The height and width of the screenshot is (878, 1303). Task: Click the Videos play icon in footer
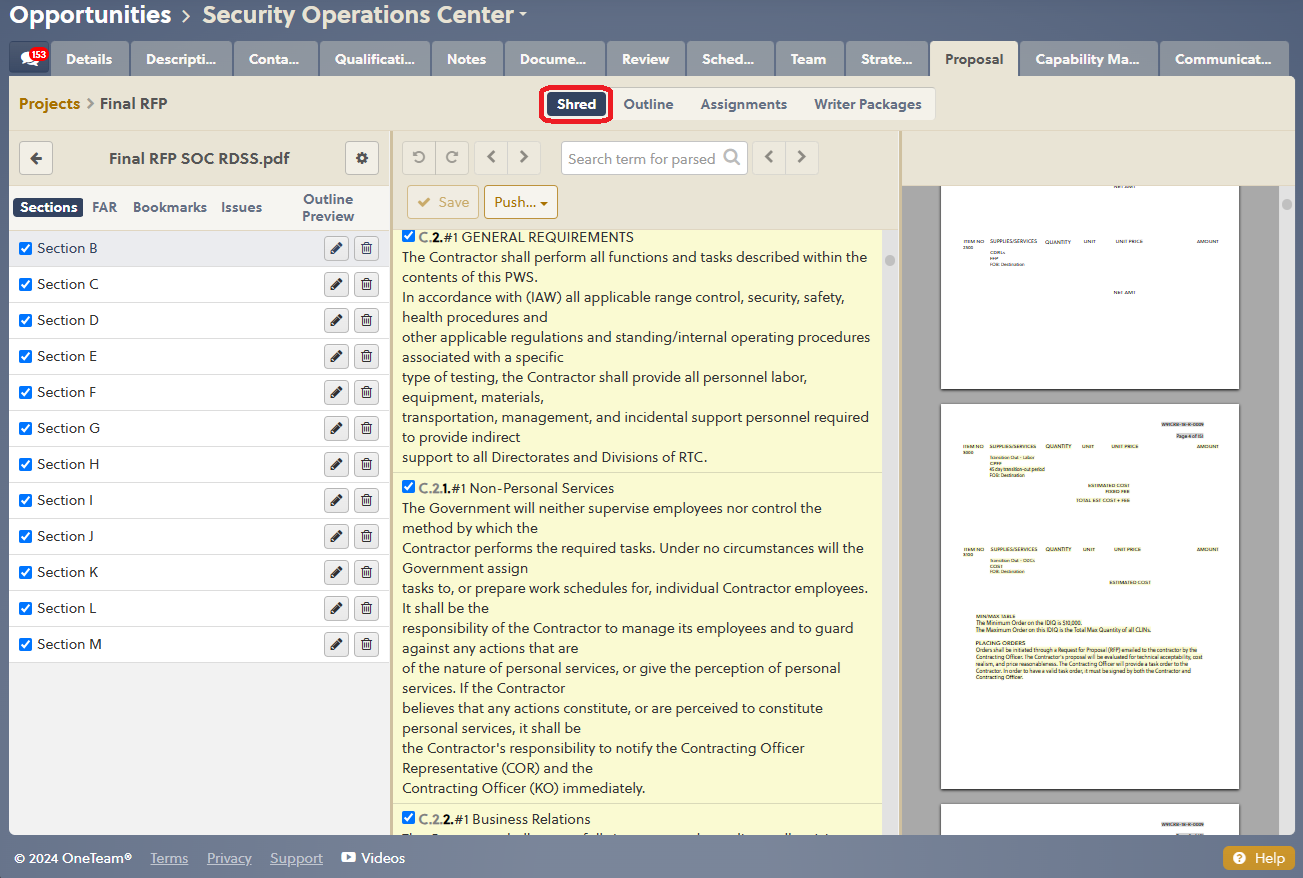click(x=348, y=858)
